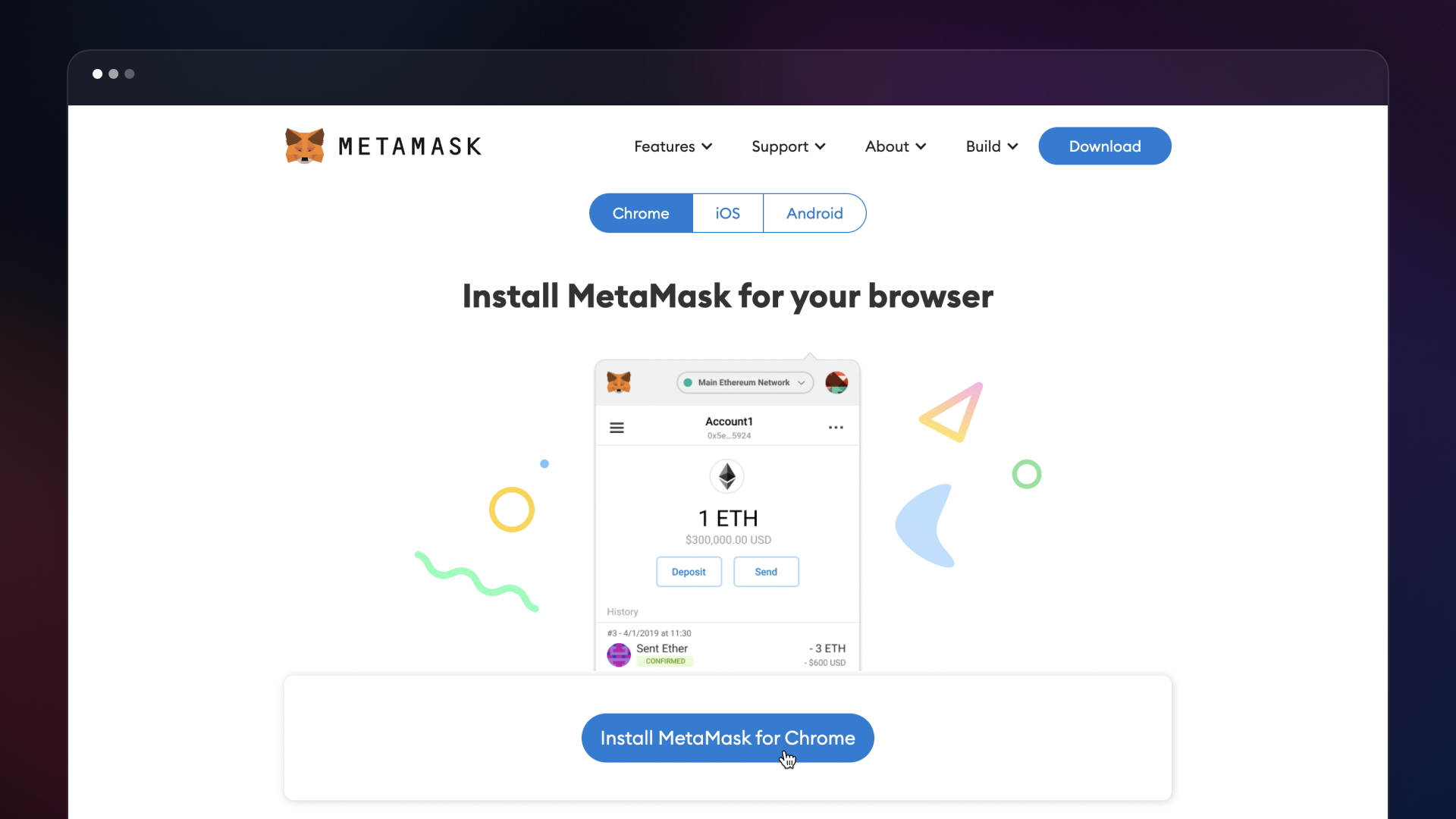Click Install MetaMask for Chrome button

pyautogui.click(x=727, y=738)
